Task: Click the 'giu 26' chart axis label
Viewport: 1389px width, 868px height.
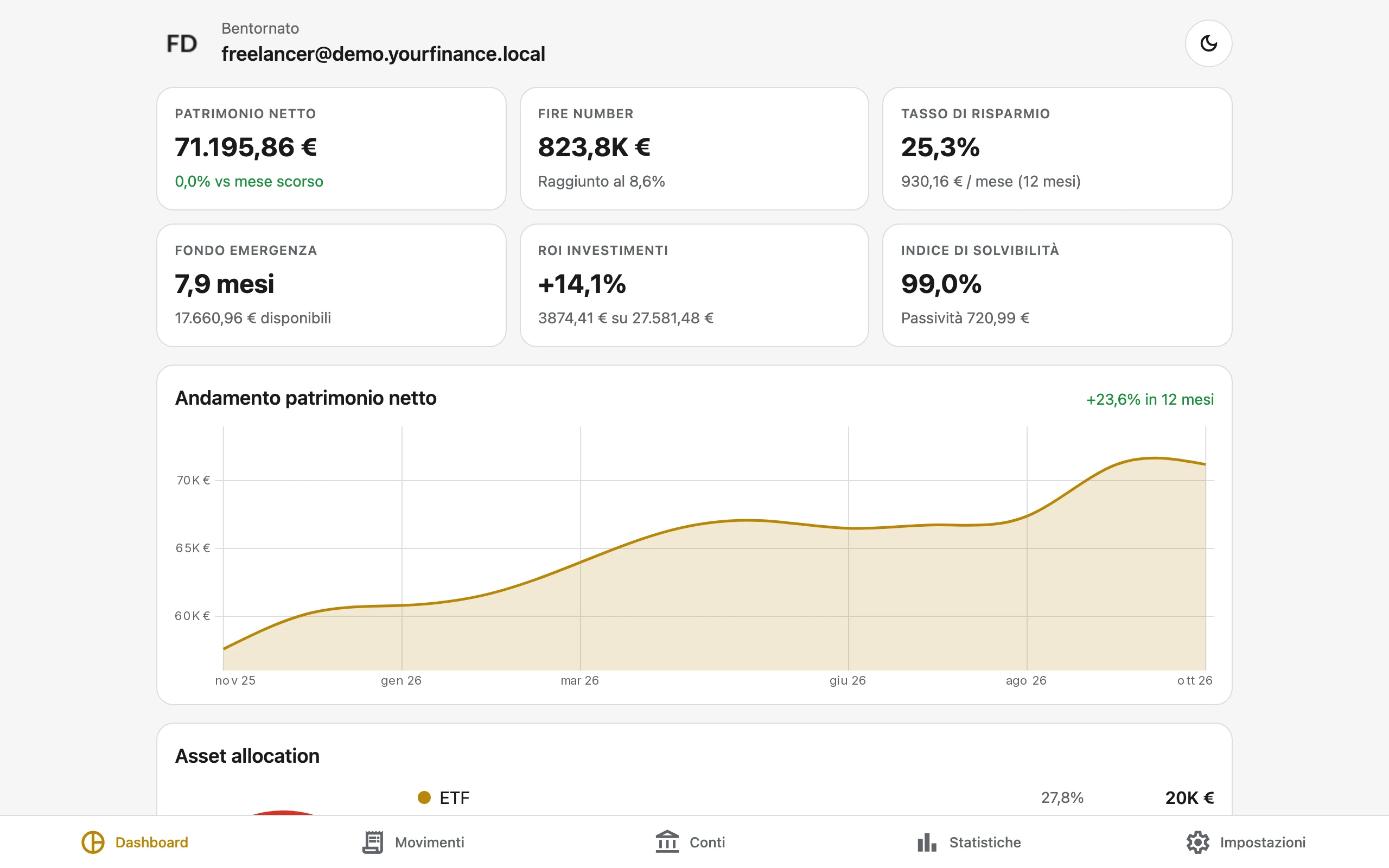Action: coord(847,680)
